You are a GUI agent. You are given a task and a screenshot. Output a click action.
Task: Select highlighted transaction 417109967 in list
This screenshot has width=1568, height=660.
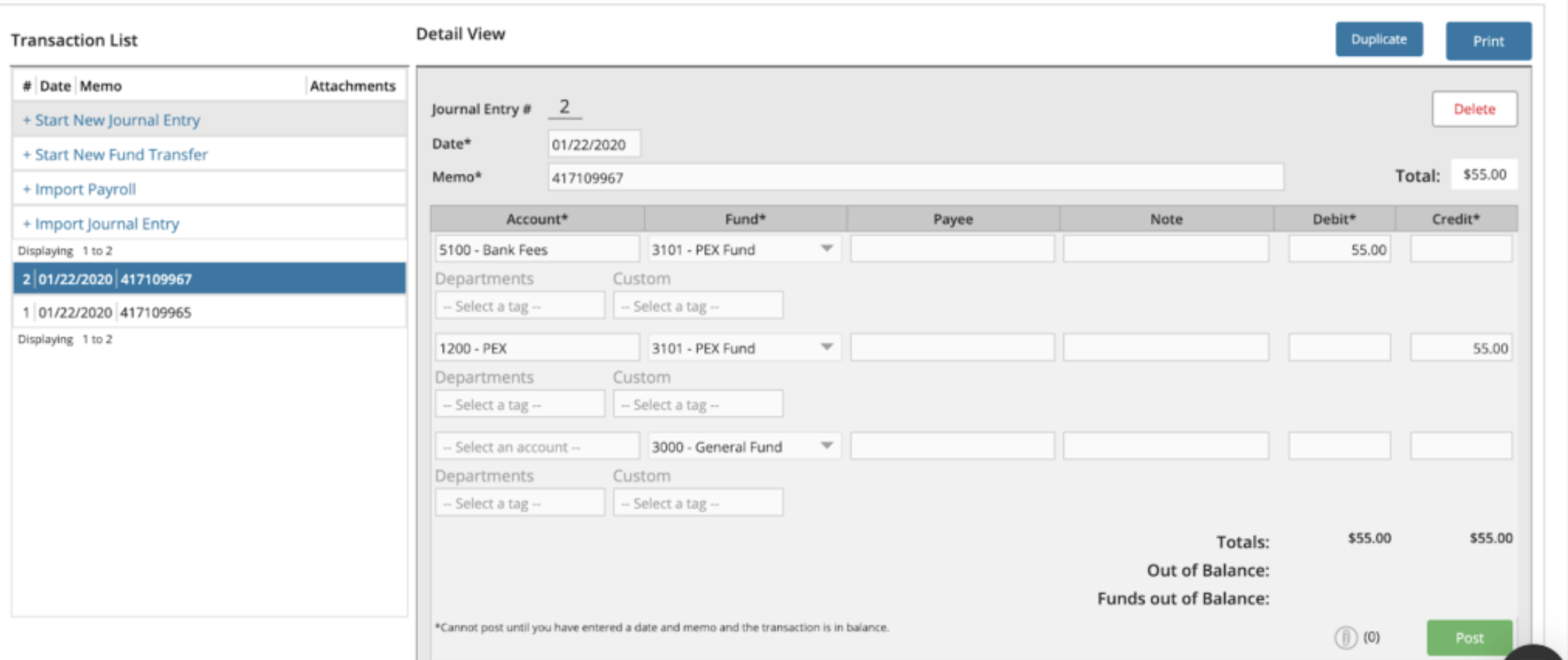[x=155, y=279]
